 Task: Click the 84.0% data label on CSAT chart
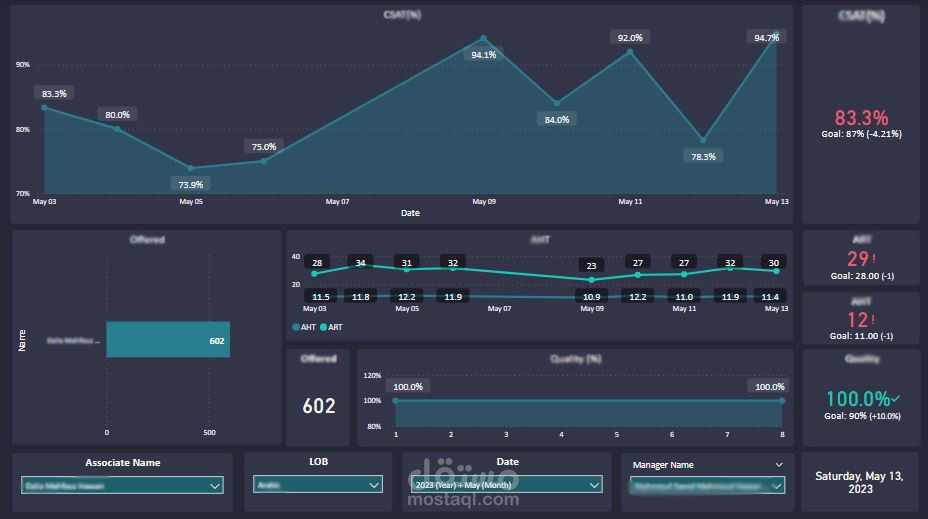click(557, 120)
